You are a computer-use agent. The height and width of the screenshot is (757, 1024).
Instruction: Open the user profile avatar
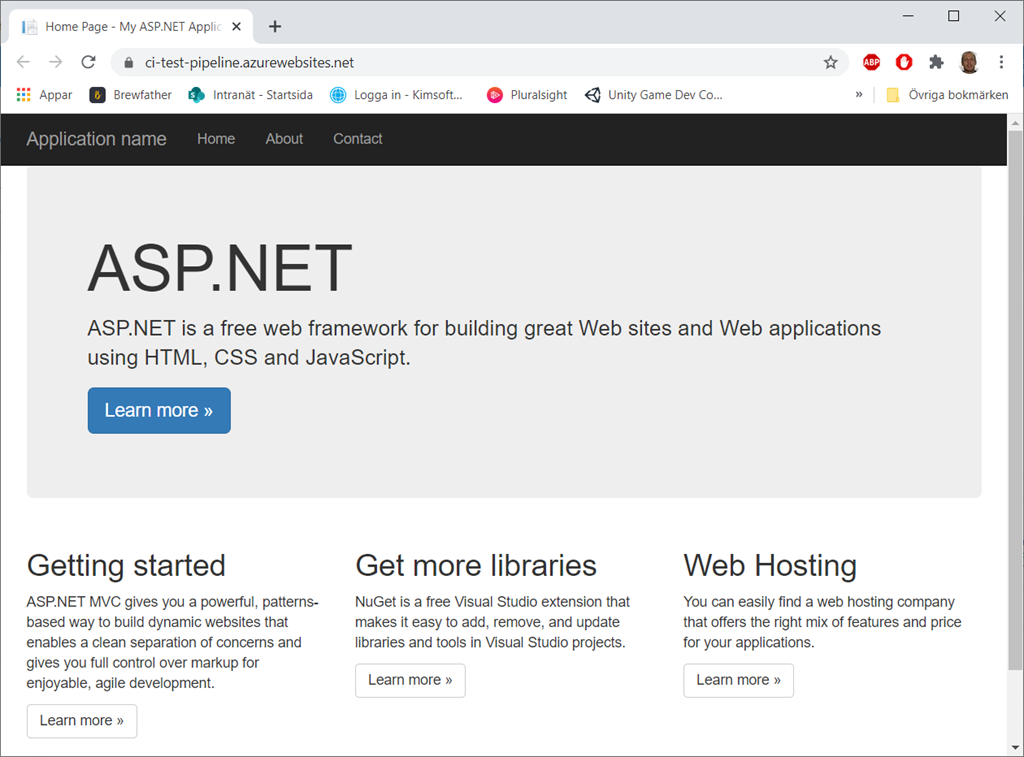[x=969, y=62]
